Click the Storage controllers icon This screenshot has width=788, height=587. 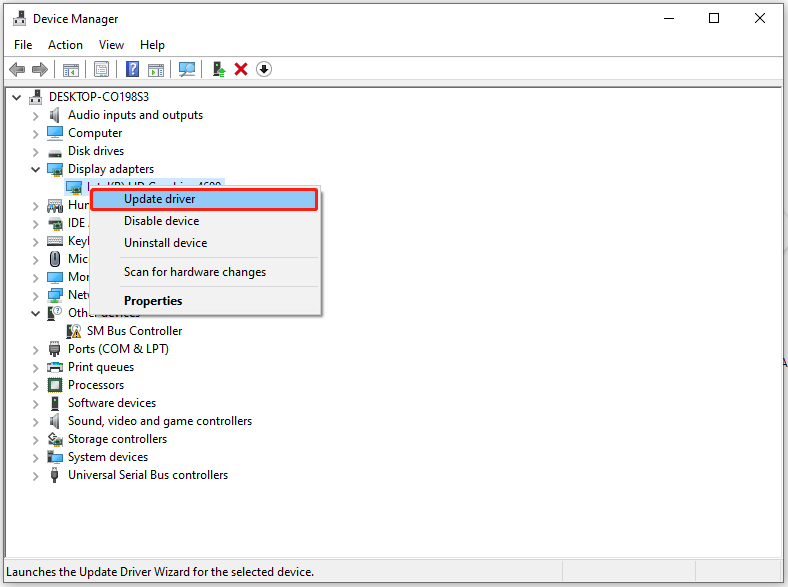pyautogui.click(x=55, y=439)
